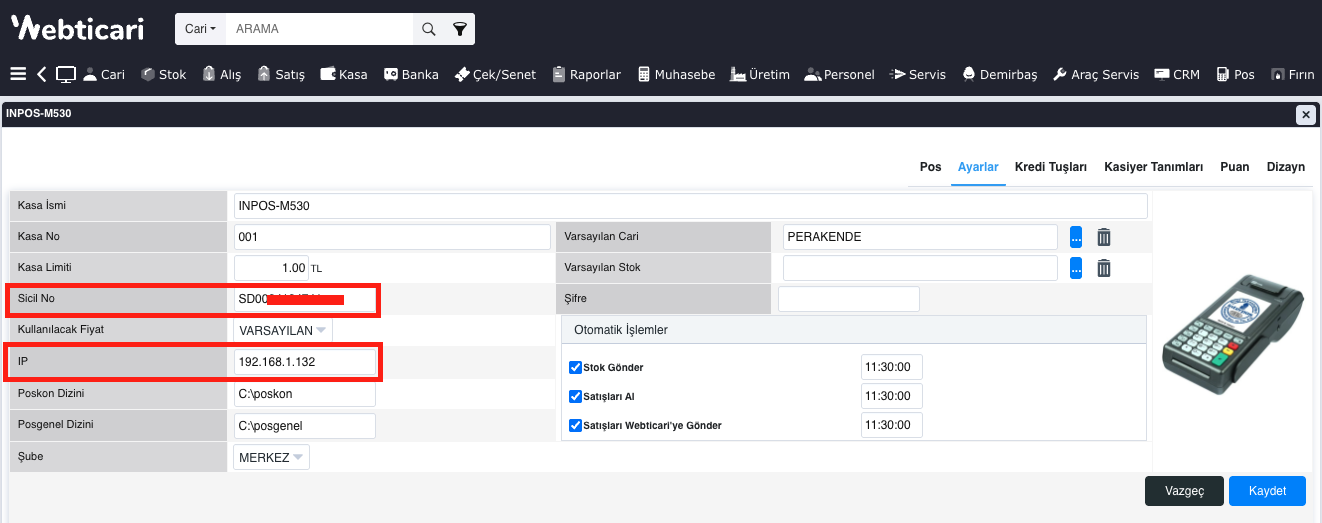
Task: Click the Vazgeç button
Action: coord(1184,491)
